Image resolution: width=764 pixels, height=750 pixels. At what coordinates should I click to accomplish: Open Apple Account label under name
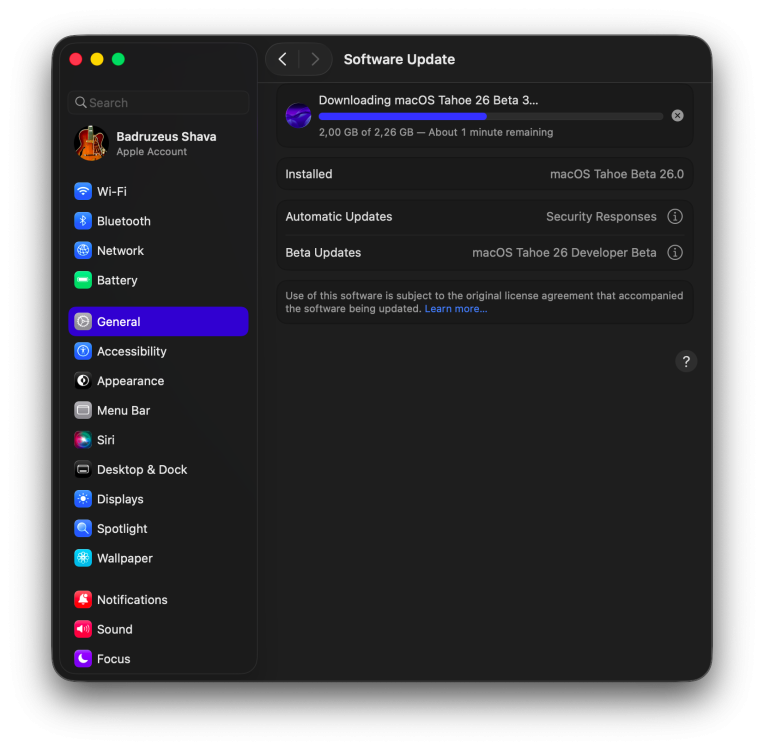(152, 152)
